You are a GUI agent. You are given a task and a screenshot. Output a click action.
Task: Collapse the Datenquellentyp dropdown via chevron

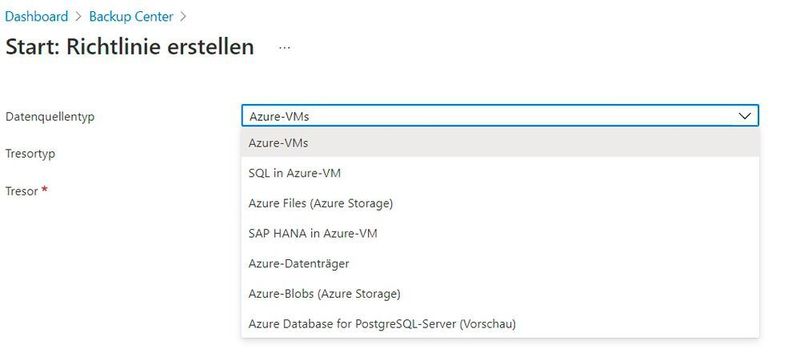744,116
